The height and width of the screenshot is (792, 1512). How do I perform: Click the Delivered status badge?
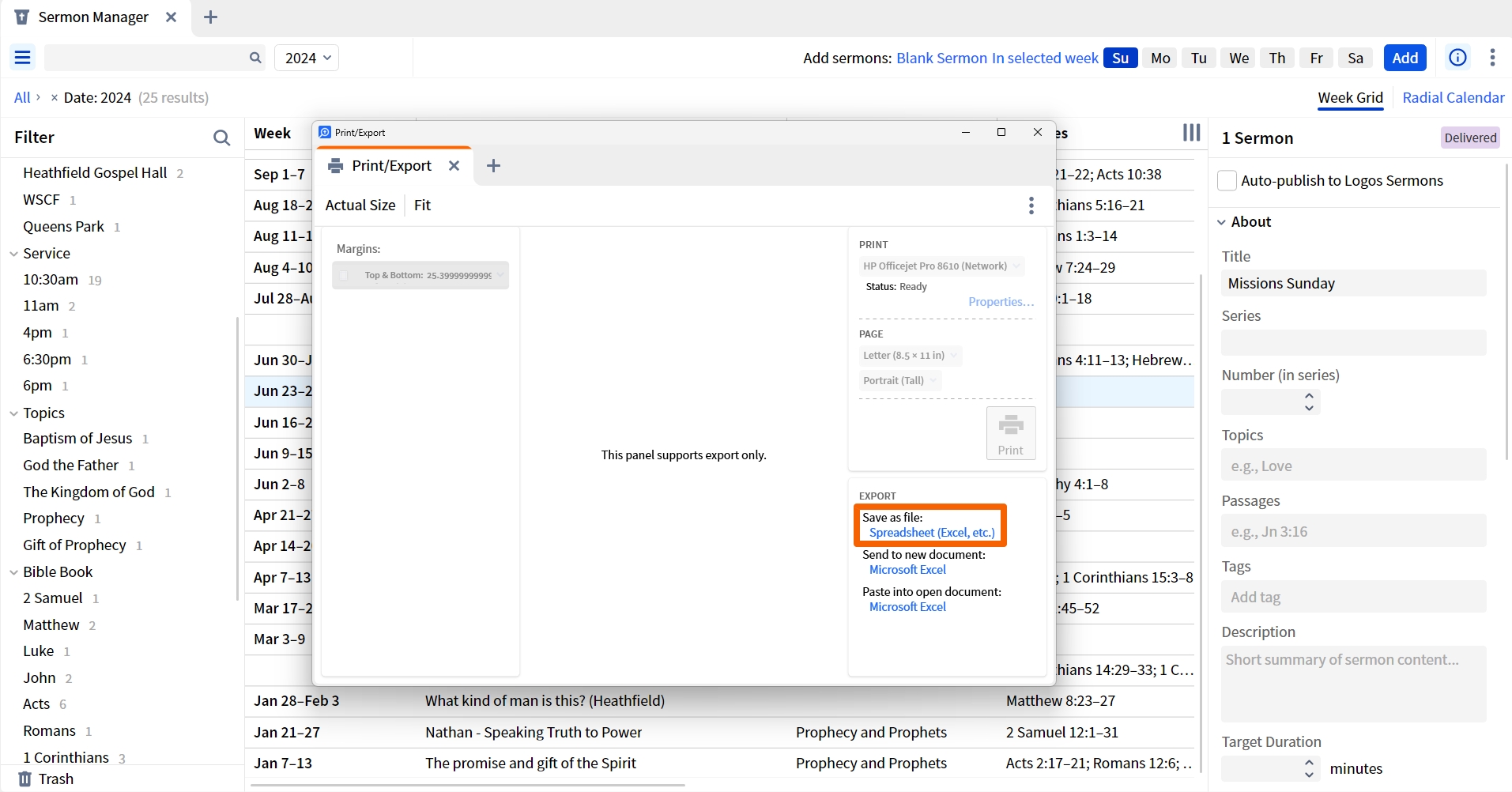(x=1470, y=138)
